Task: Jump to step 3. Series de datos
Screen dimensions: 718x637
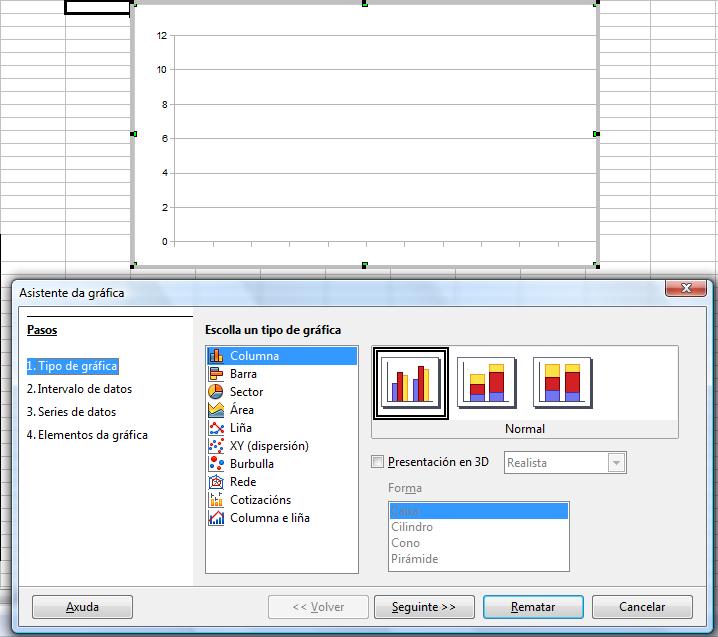Action: coord(71,412)
